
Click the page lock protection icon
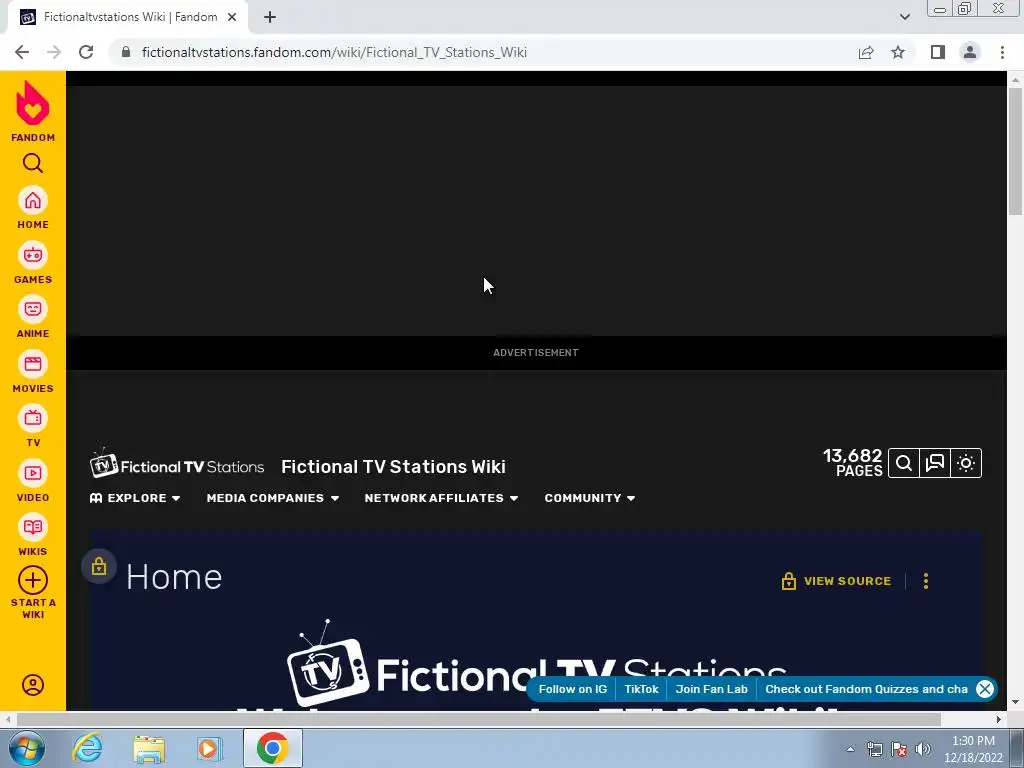(99, 566)
